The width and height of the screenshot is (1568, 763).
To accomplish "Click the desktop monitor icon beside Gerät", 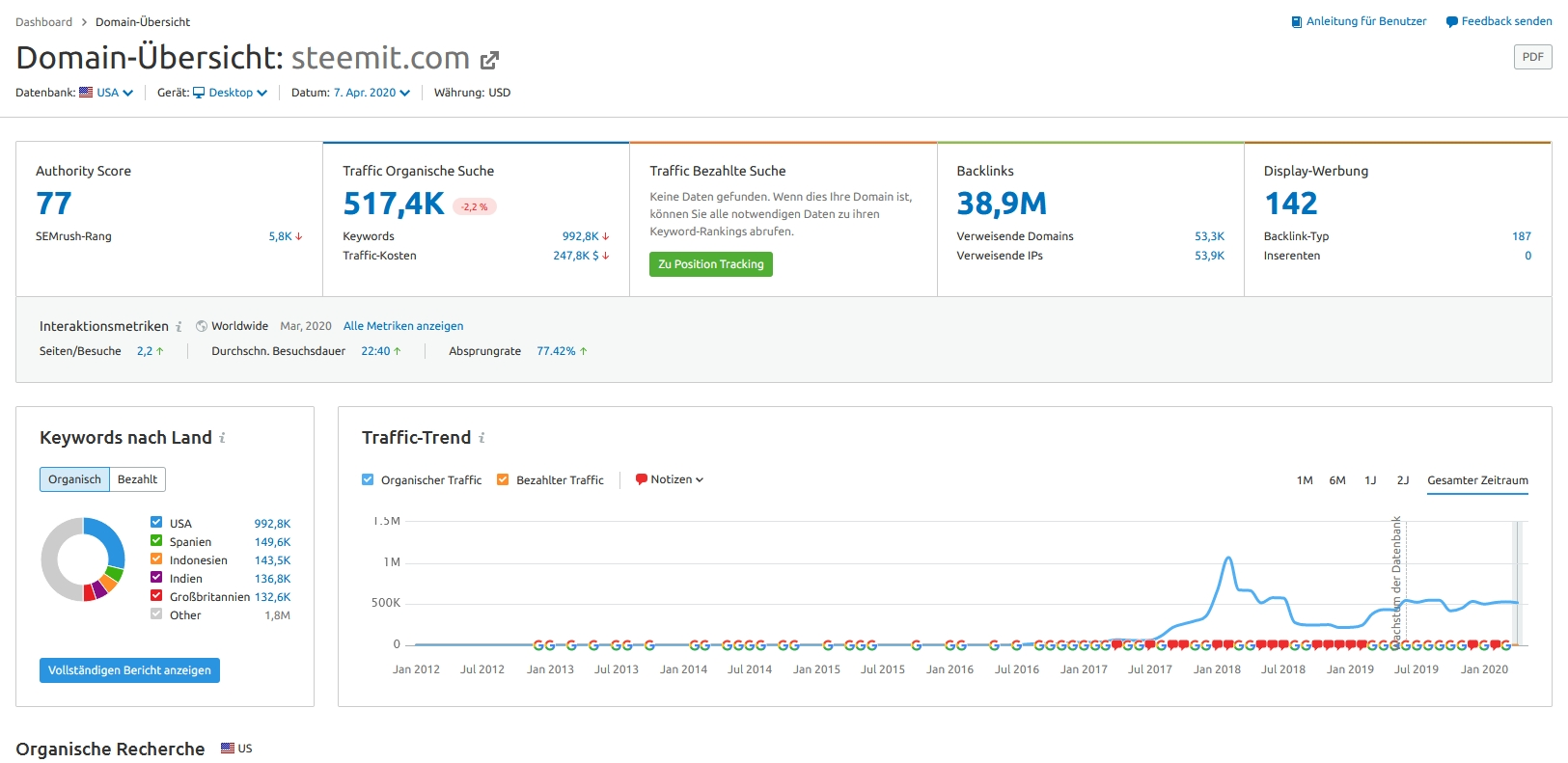I will [x=199, y=93].
